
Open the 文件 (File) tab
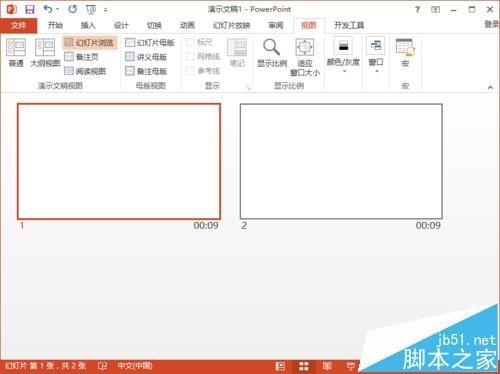pos(18,25)
